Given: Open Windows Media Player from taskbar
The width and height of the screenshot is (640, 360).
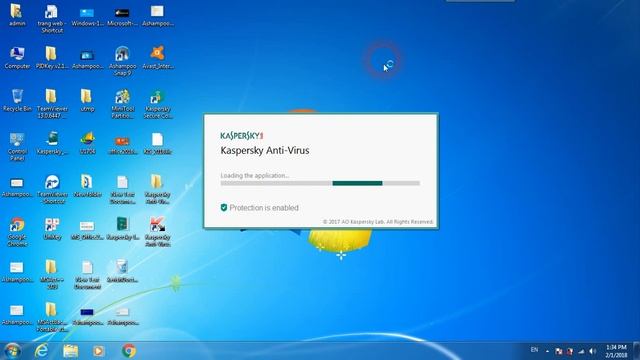Looking at the screenshot, I should tap(98, 351).
